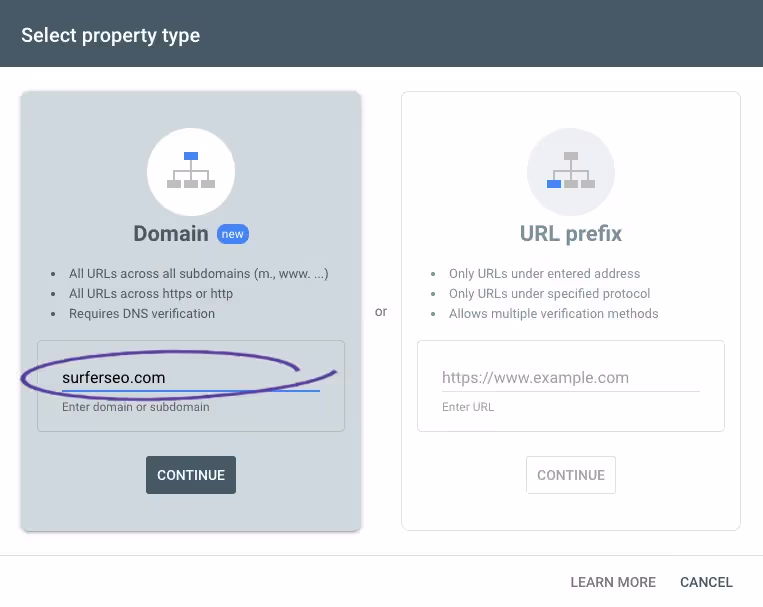Click 'Only URLs under entered address' bullet

(545, 274)
